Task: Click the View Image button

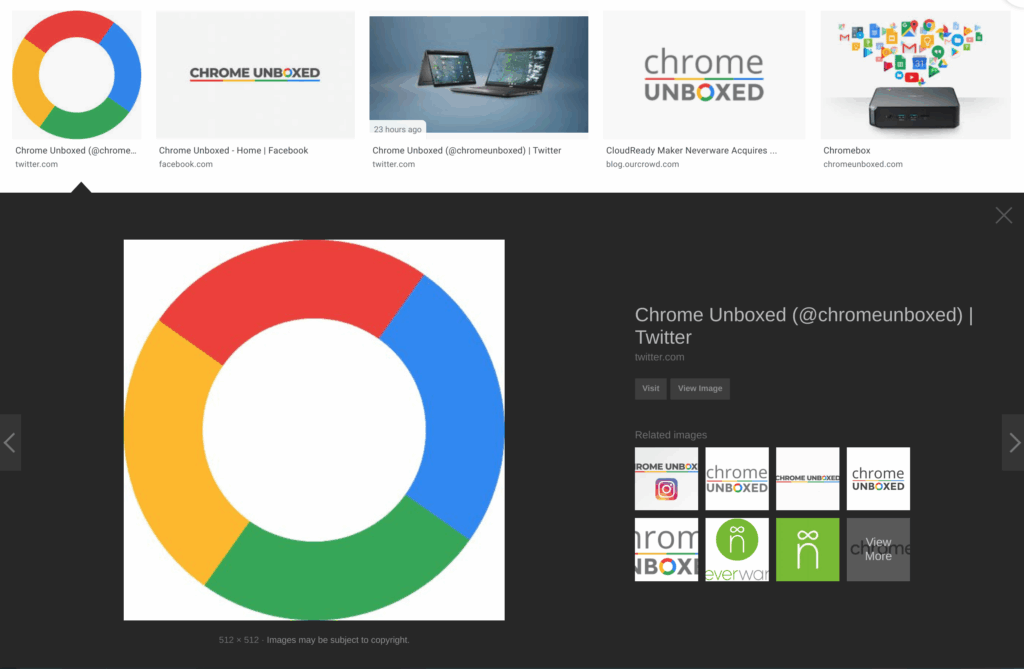Action: [700, 389]
